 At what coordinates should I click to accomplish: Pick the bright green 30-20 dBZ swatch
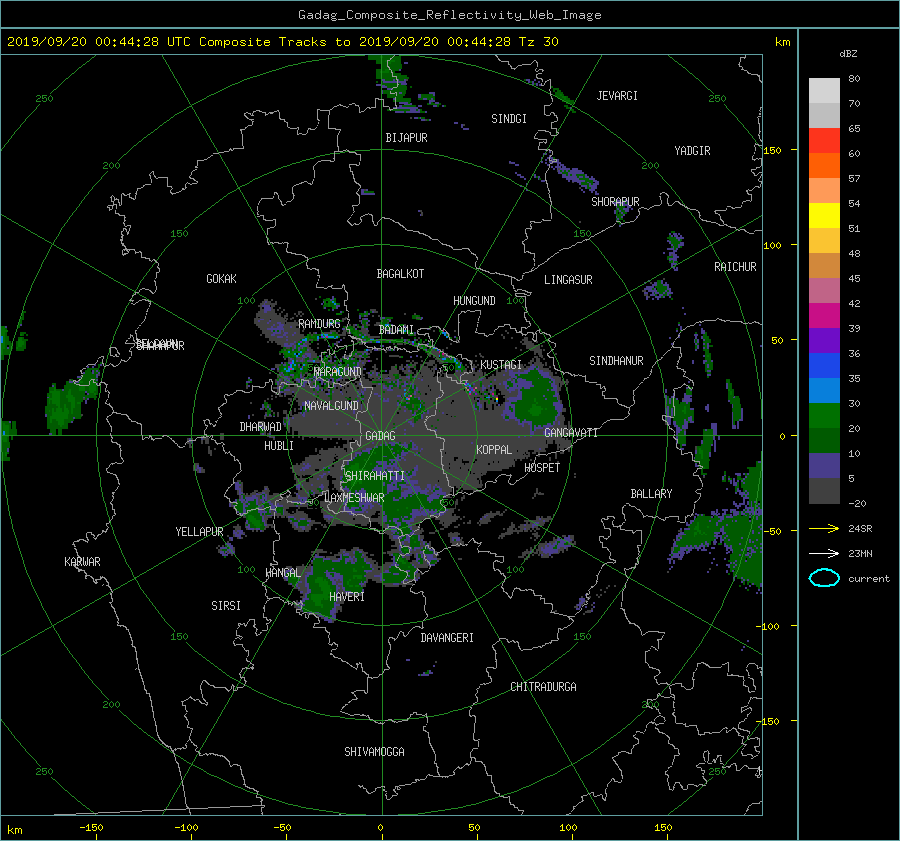(824, 416)
